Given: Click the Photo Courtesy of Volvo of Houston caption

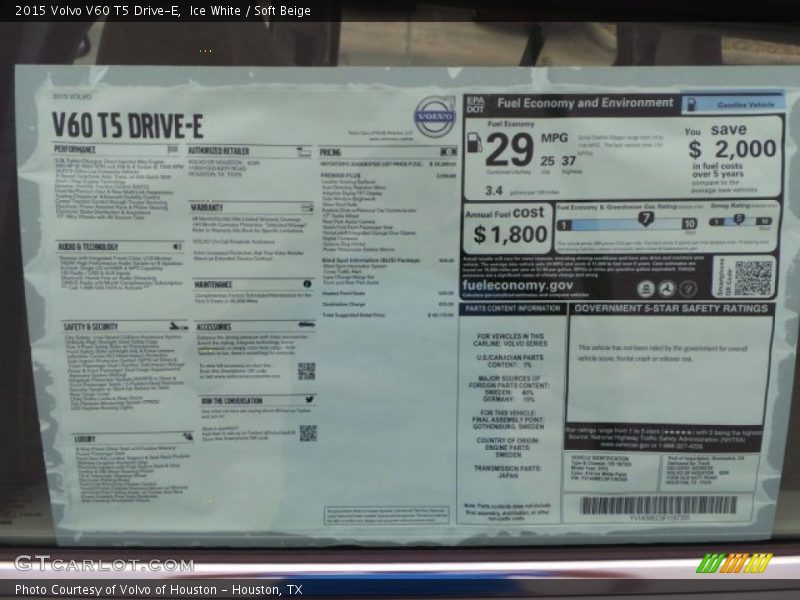Looking at the screenshot, I should 159,590.
